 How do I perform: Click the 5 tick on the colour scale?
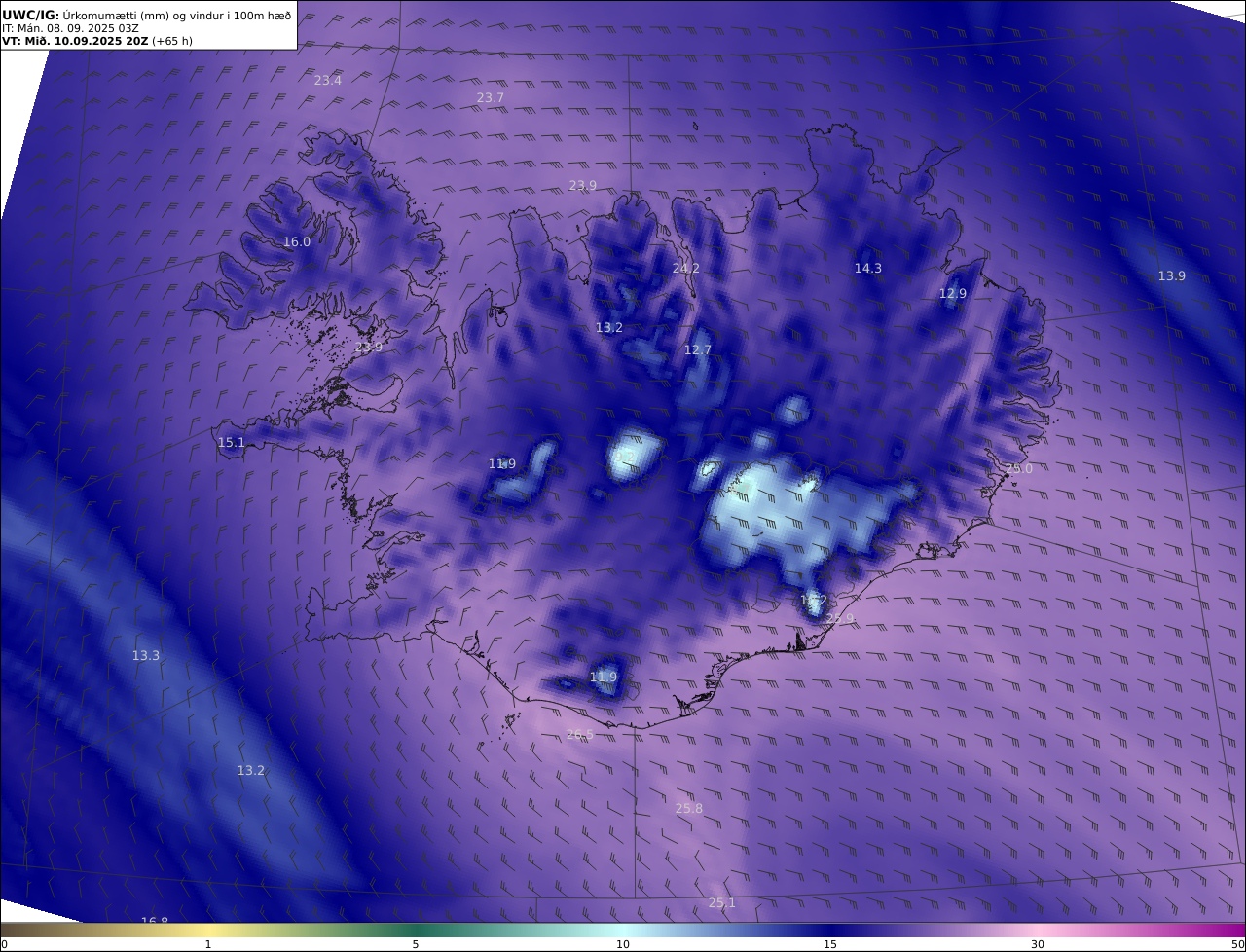click(x=416, y=945)
